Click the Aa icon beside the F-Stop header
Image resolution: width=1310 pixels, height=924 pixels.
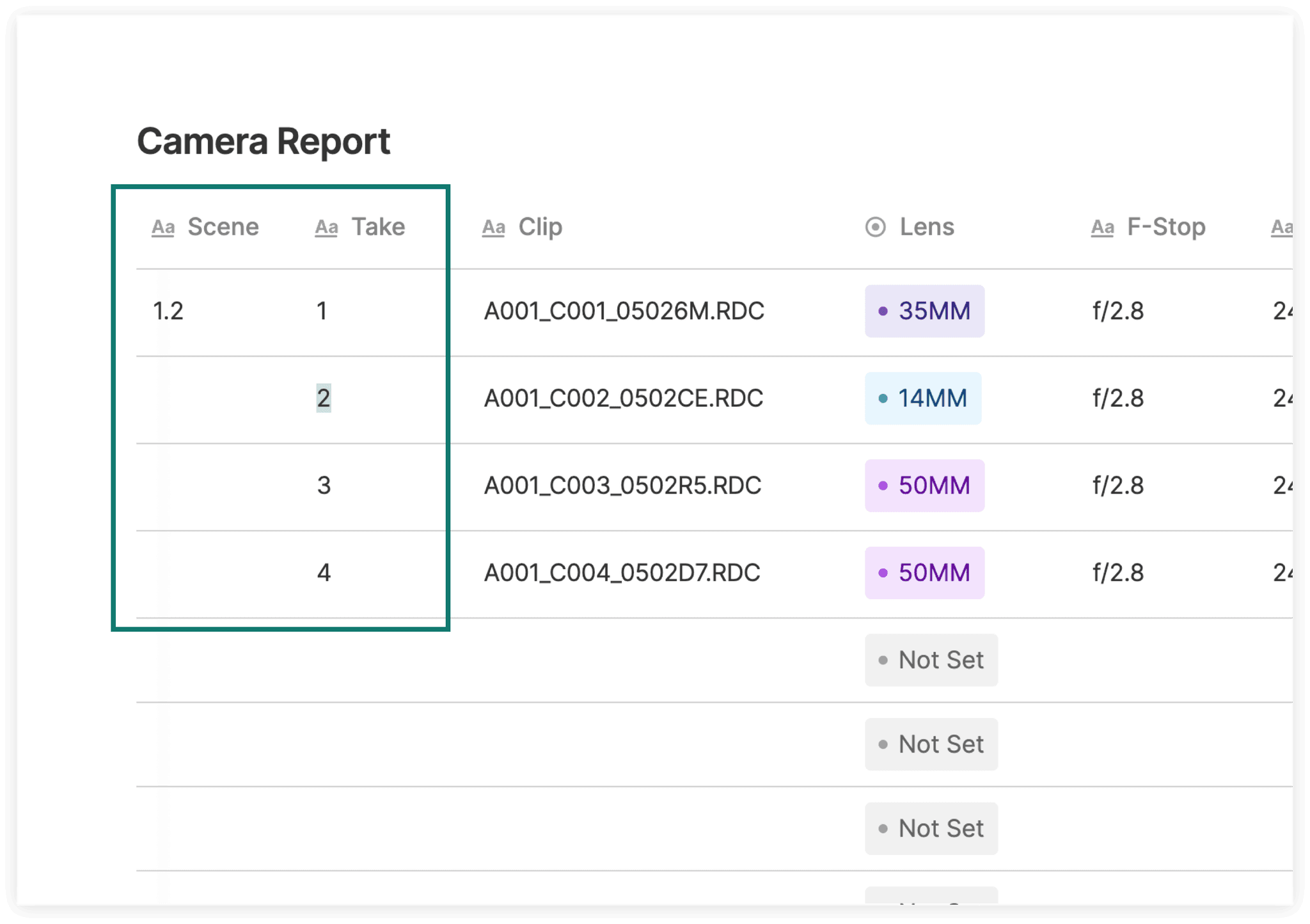(x=1101, y=227)
